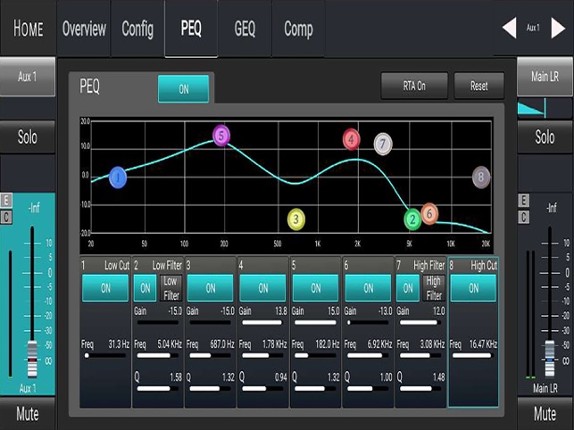Toggle band 1 Low Cut ON button
The height and width of the screenshot is (430, 574).
point(105,288)
